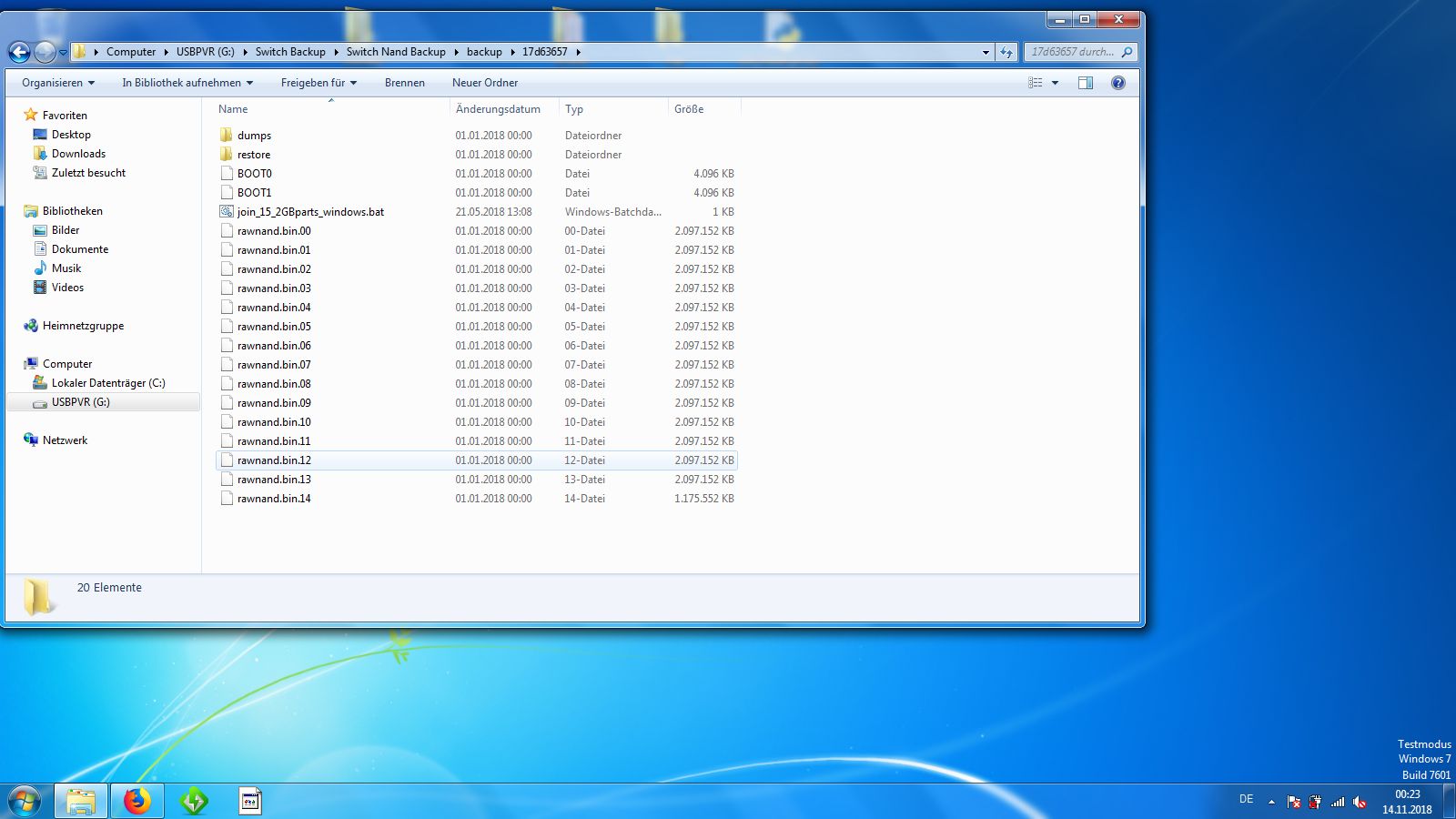Select Netzwerk in the navigation pane
Image resolution: width=1456 pixels, height=819 pixels.
65,440
